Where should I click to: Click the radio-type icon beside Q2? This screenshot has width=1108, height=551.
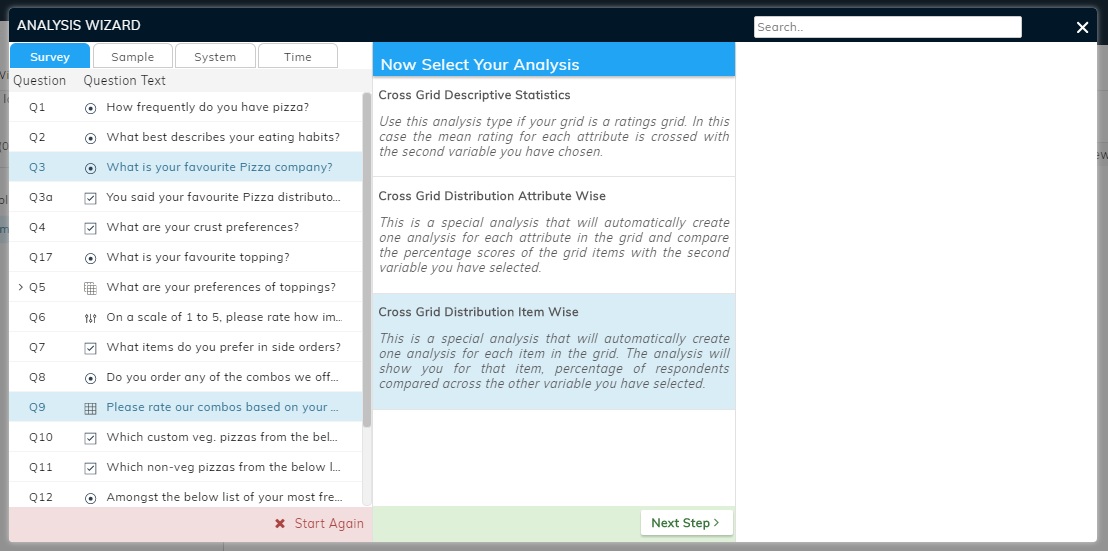tap(90, 138)
